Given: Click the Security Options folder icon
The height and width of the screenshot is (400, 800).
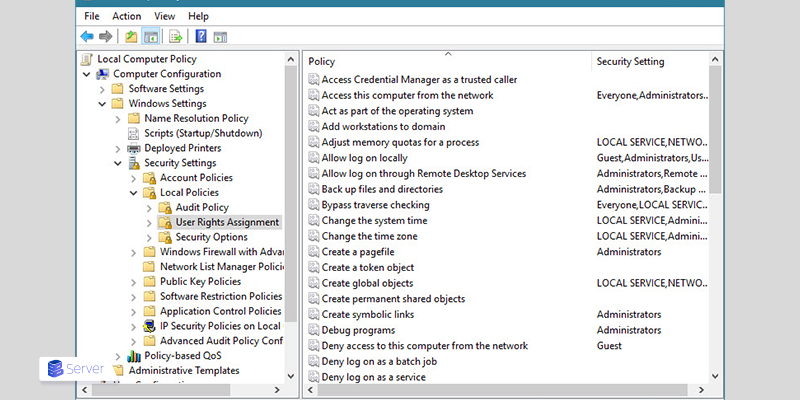Looking at the screenshot, I should coord(165,237).
